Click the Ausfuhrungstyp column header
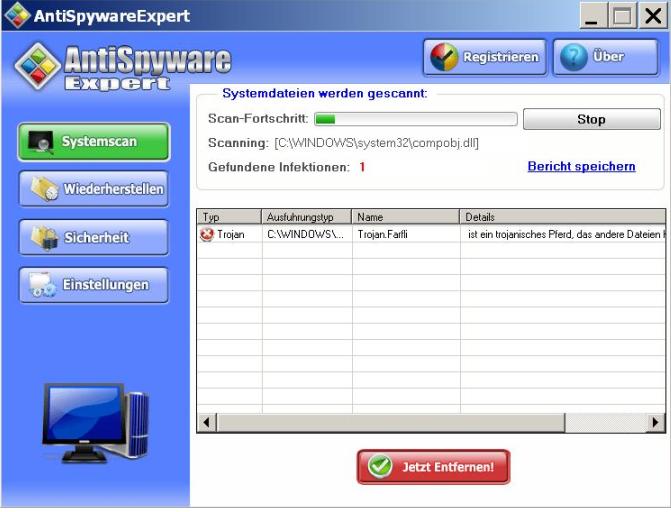 click(x=306, y=217)
